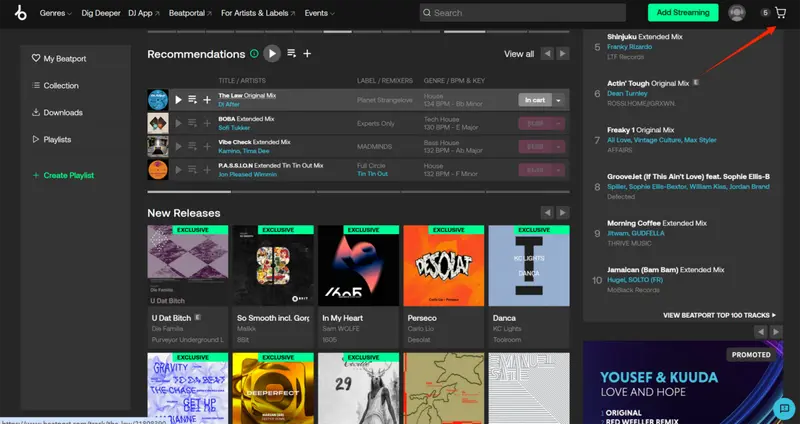800x424 pixels.
Task: Open Dean Turnley artist link
Action: [627, 93]
